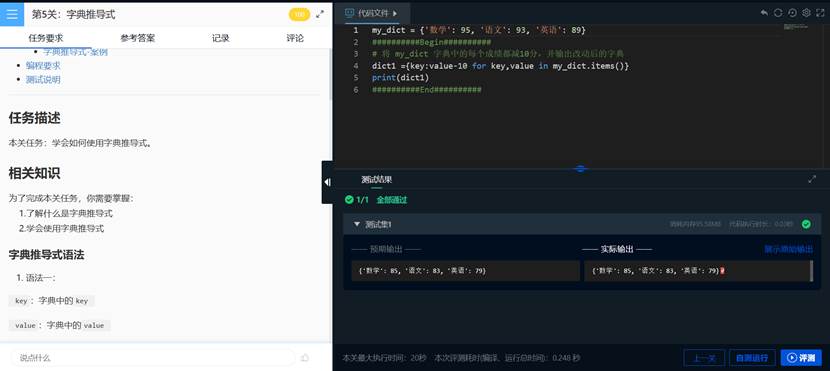Click the 展示原始输出 link
The height and width of the screenshot is (371, 830).
click(x=788, y=249)
